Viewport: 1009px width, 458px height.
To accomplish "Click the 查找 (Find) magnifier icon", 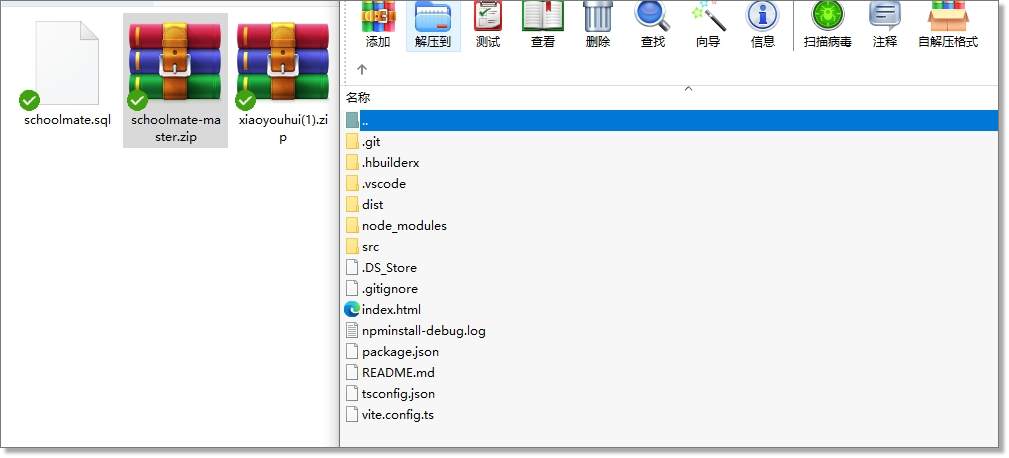I will [x=653, y=17].
